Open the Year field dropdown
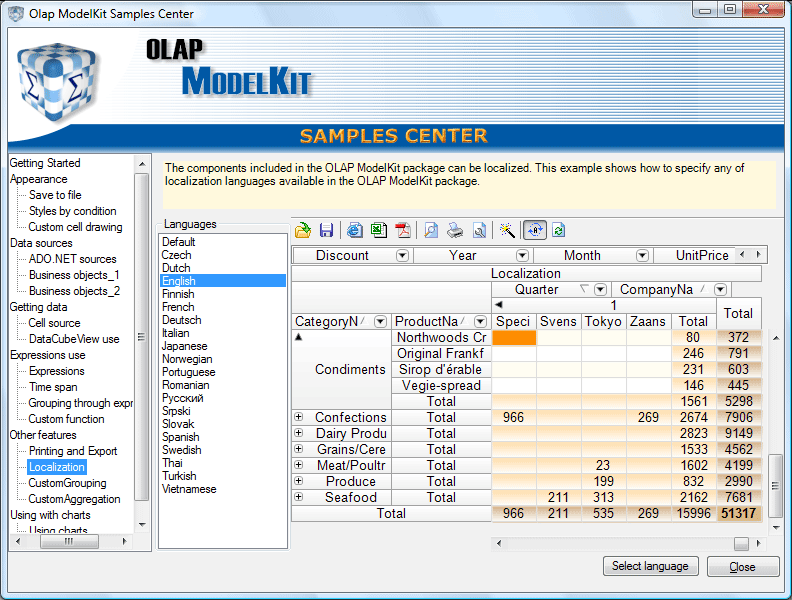The width and height of the screenshot is (792, 600). [523, 256]
